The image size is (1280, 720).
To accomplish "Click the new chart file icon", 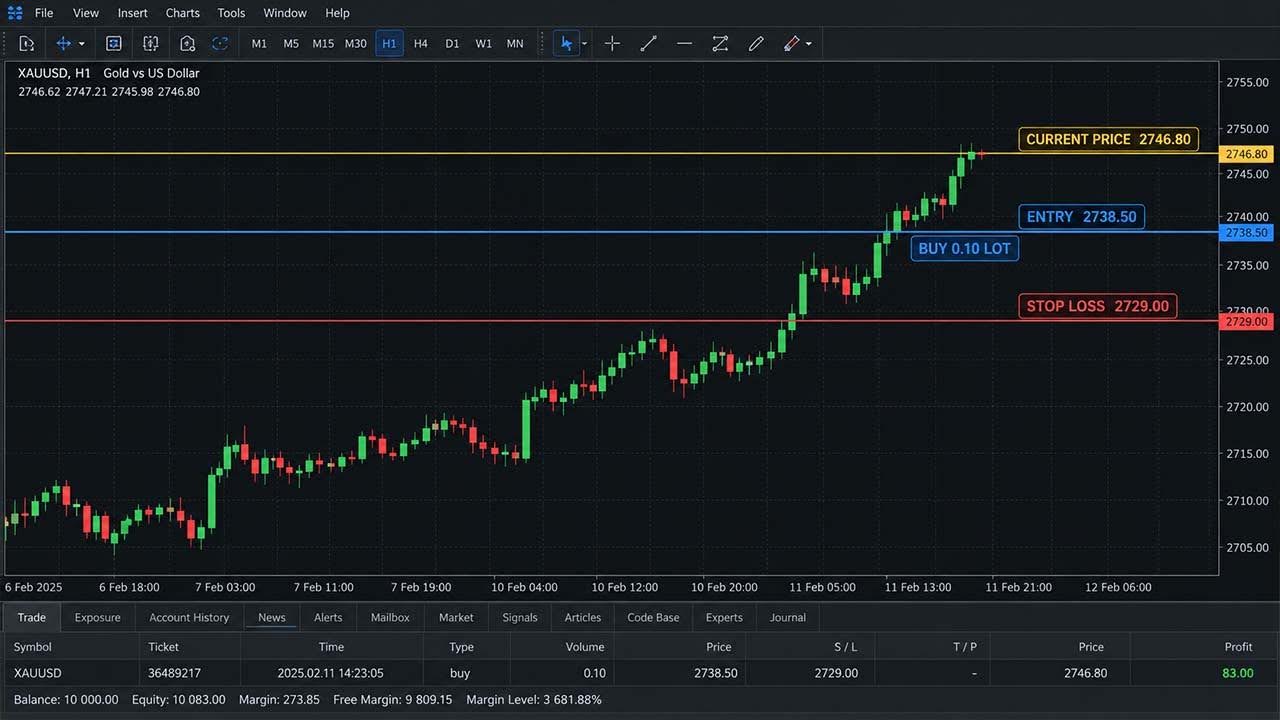I will 26,43.
